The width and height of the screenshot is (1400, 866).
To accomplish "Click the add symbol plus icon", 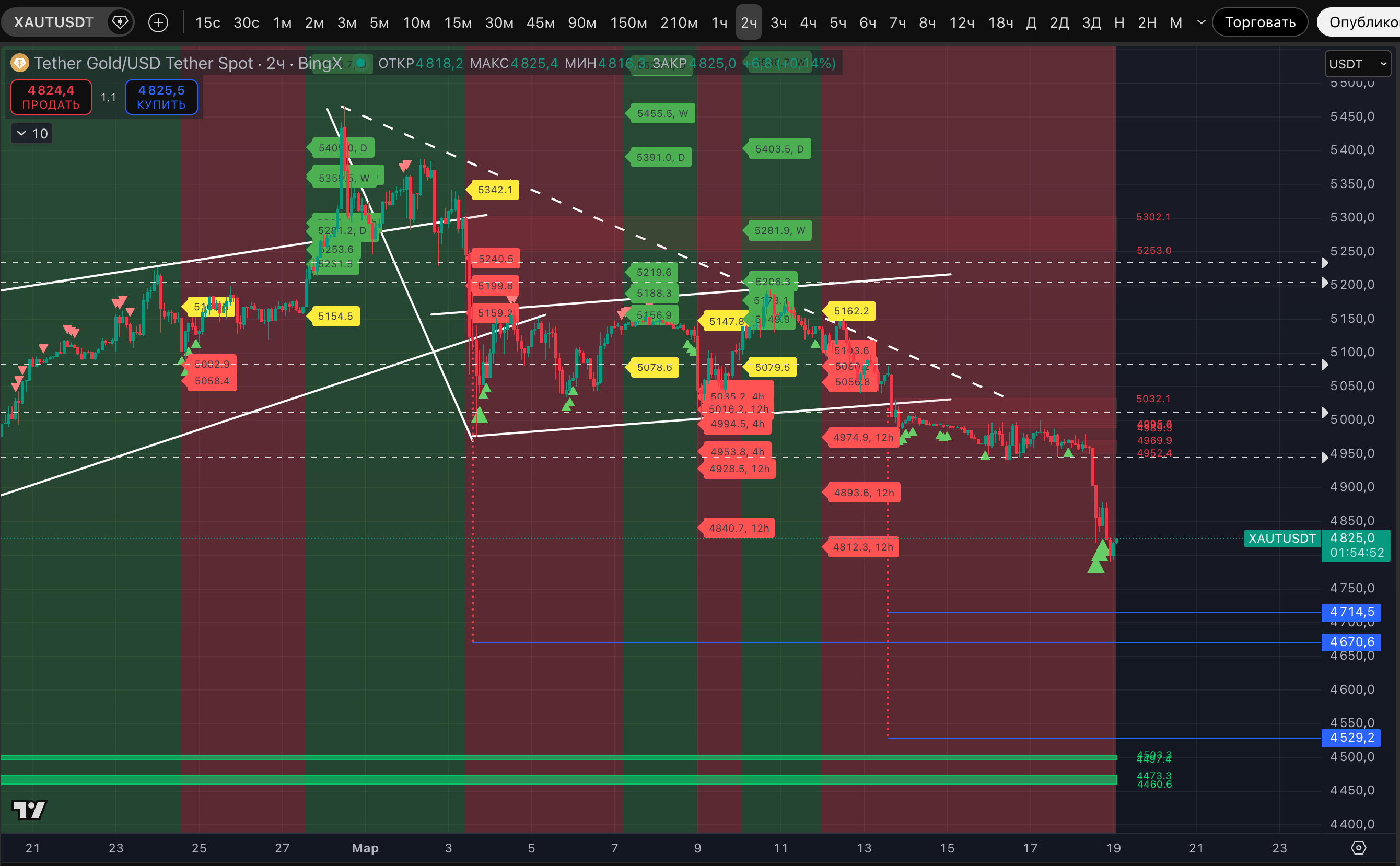I will 158,22.
